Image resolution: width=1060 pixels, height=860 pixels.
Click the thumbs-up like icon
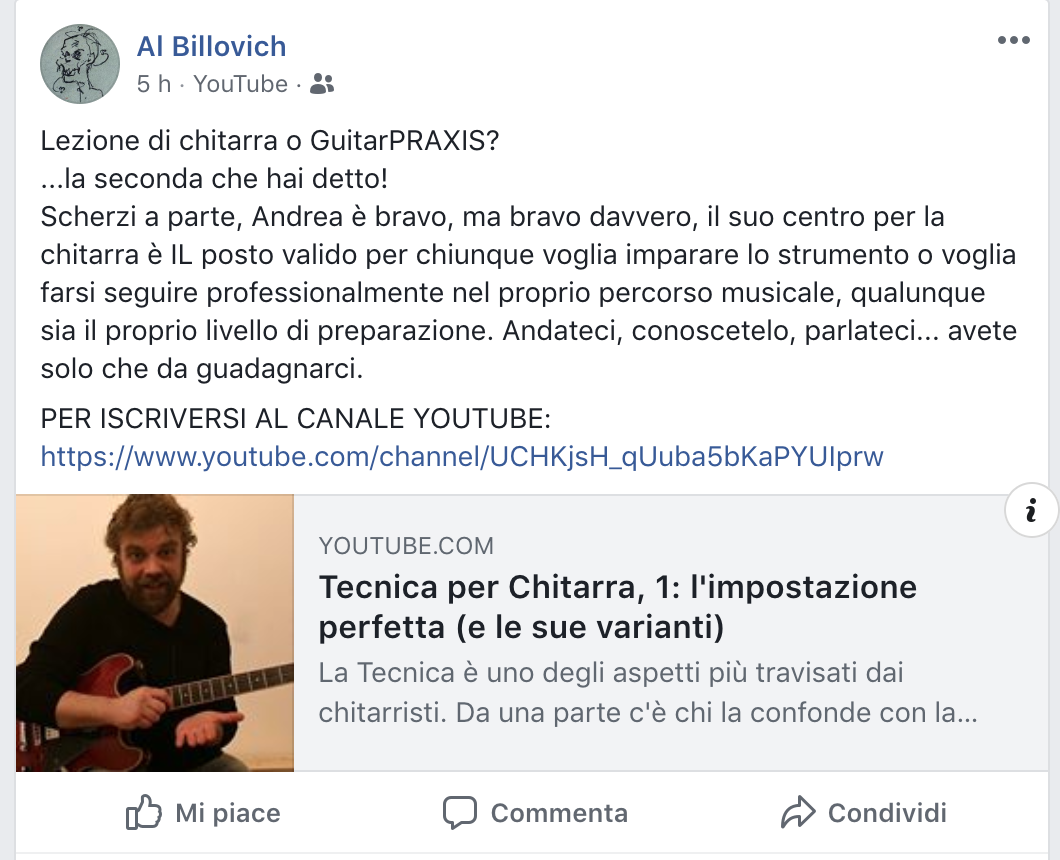(x=143, y=812)
